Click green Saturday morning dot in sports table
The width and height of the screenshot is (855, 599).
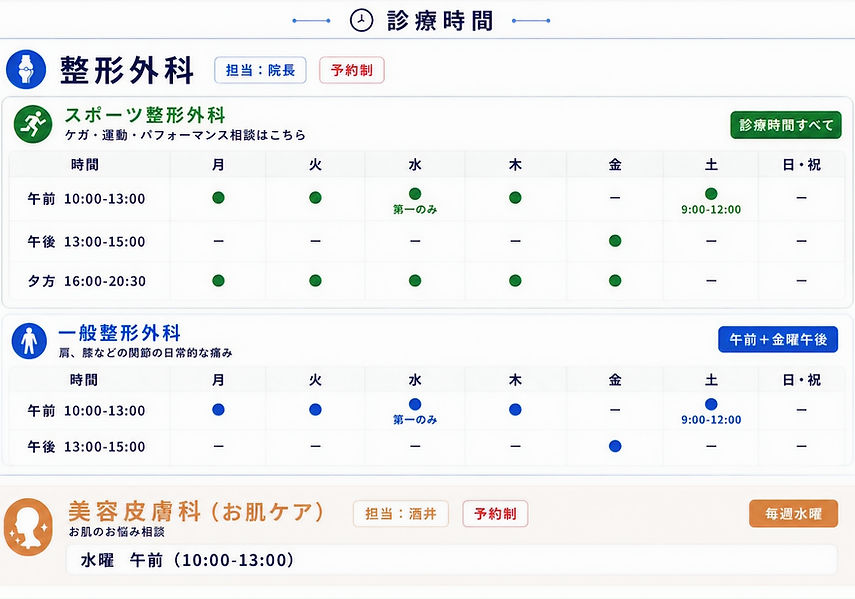click(x=711, y=193)
